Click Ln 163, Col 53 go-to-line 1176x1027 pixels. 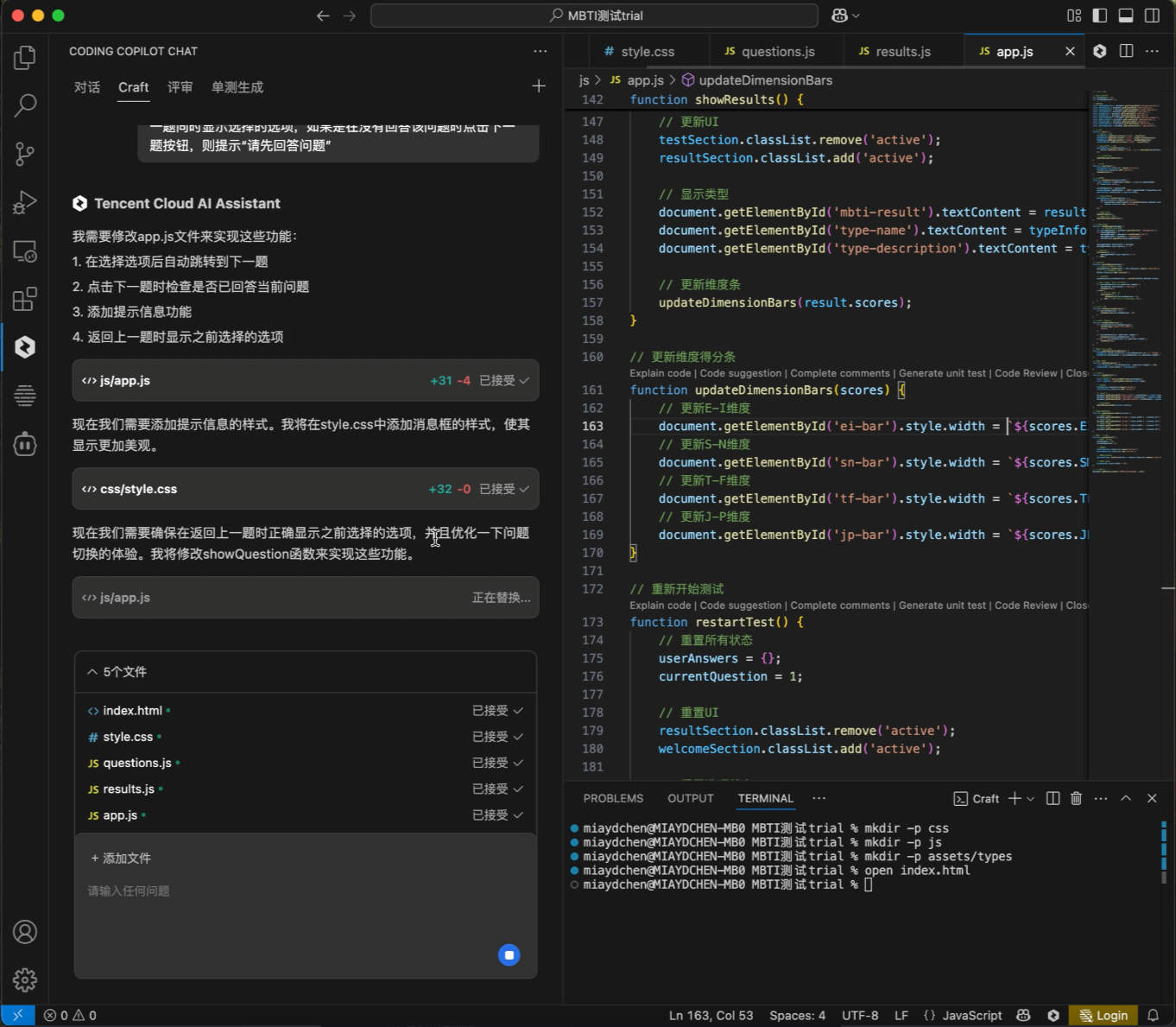(x=711, y=1016)
